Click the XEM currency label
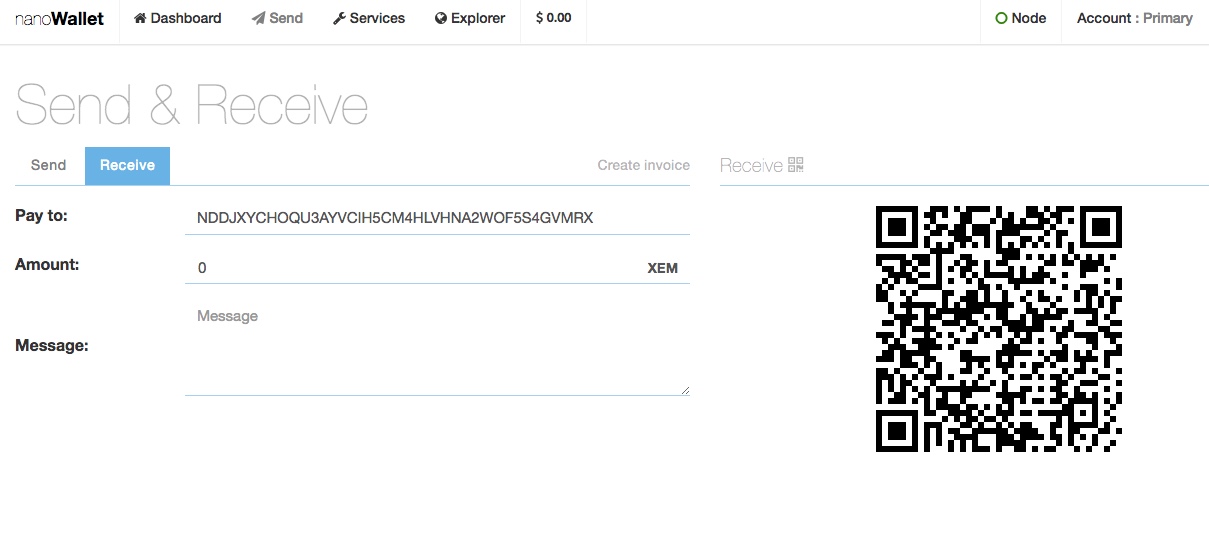1209x545 pixels. [x=663, y=268]
